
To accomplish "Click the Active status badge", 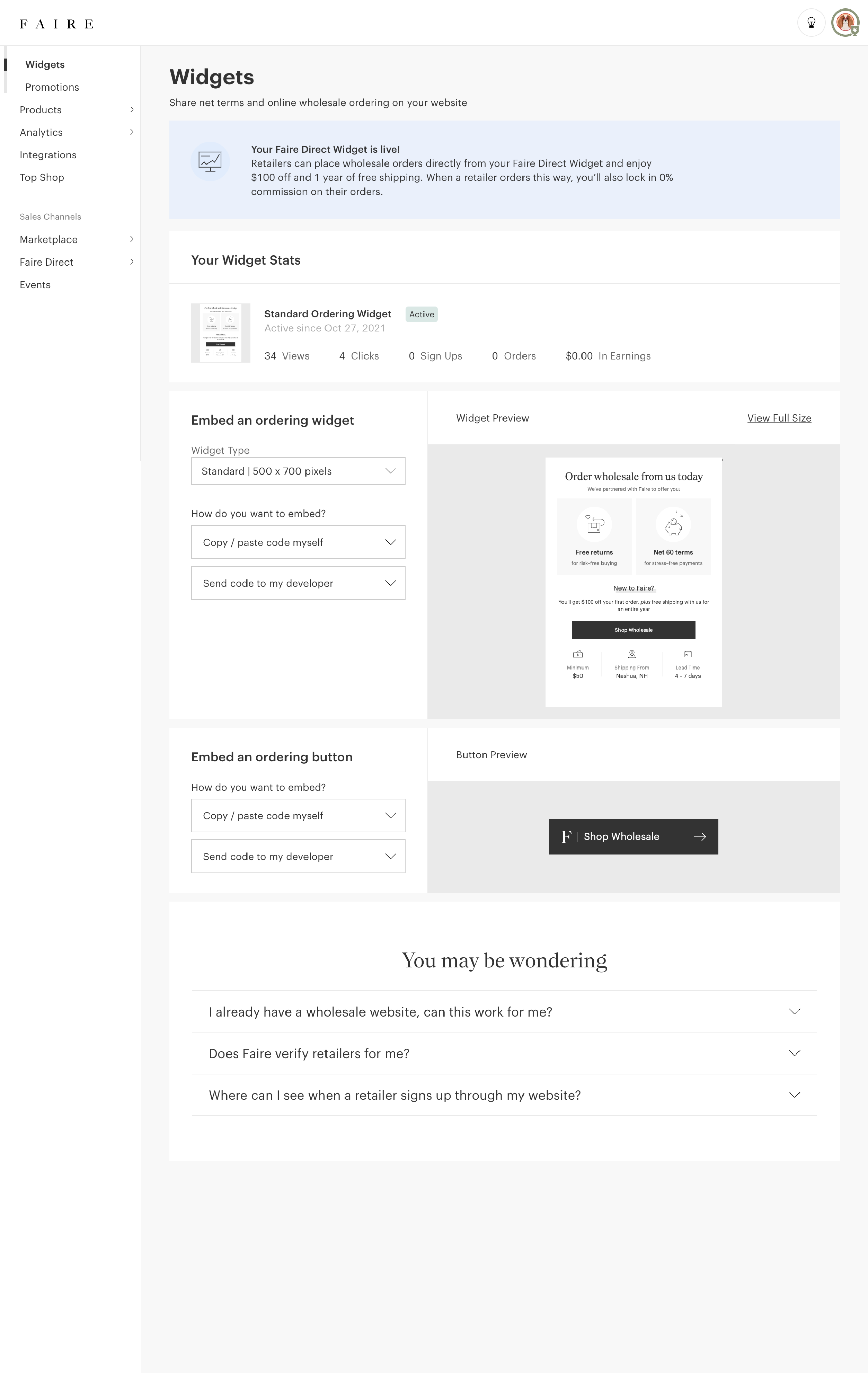I will click(422, 314).
